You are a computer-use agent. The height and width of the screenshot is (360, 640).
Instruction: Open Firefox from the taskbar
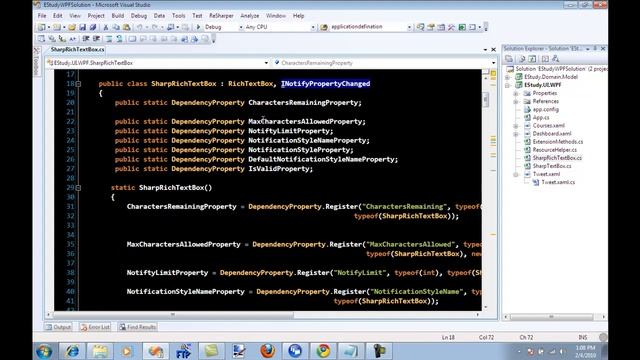point(267,351)
